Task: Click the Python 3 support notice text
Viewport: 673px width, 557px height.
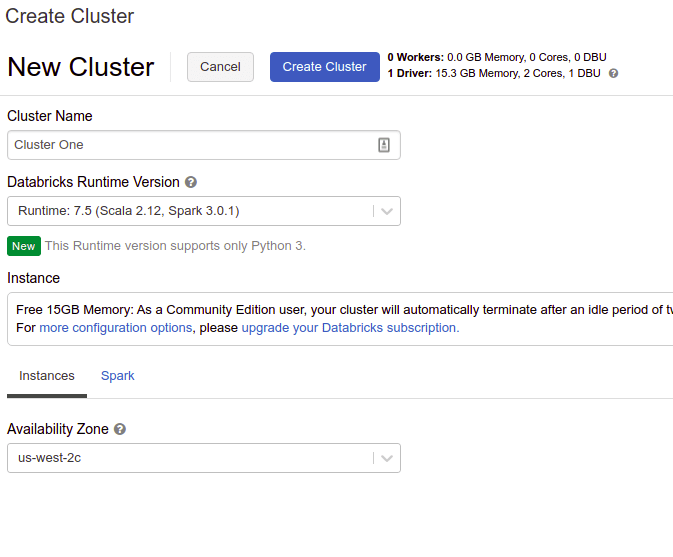Action: coord(175,246)
